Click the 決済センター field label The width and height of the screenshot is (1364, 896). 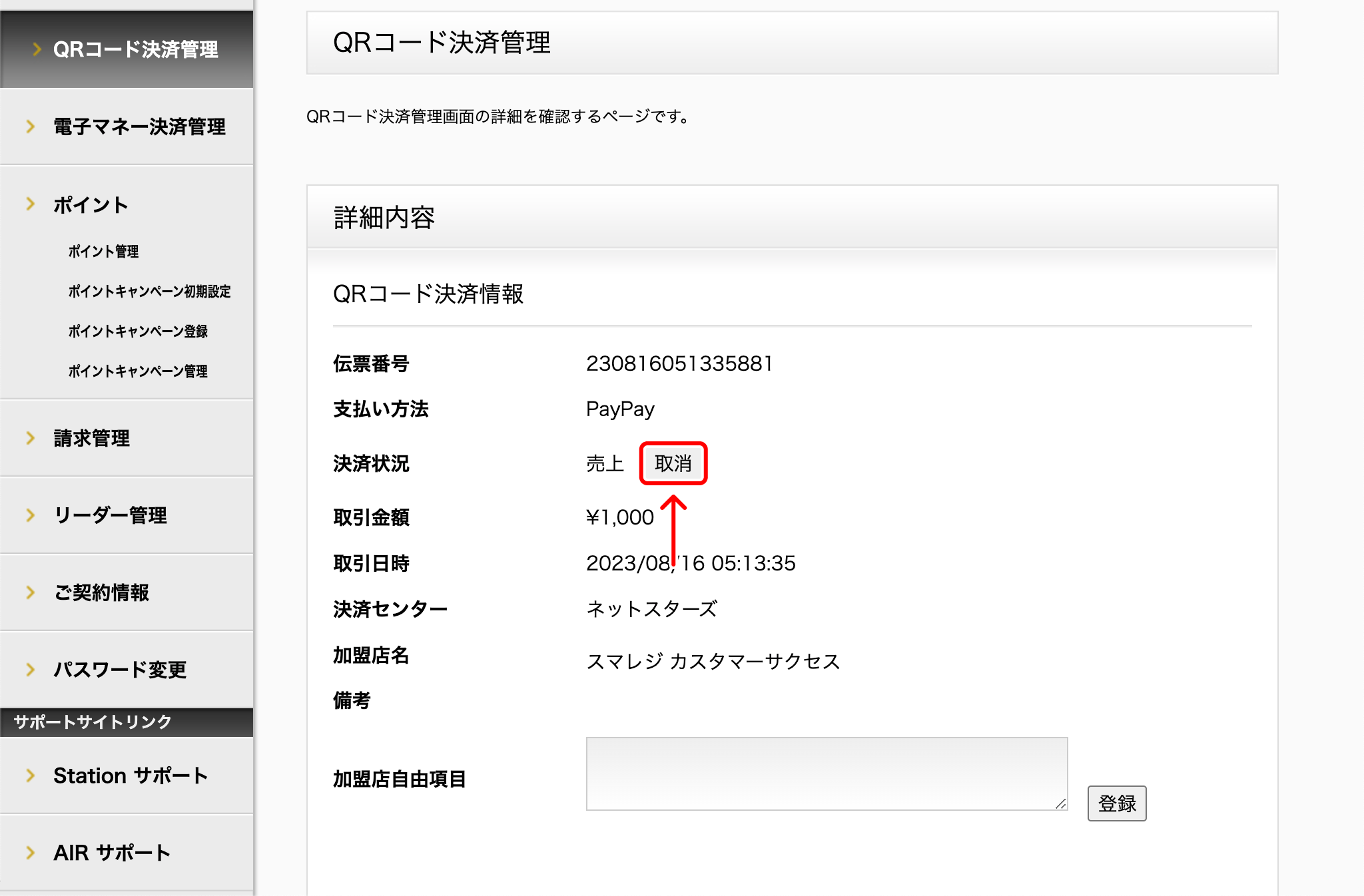(x=390, y=608)
